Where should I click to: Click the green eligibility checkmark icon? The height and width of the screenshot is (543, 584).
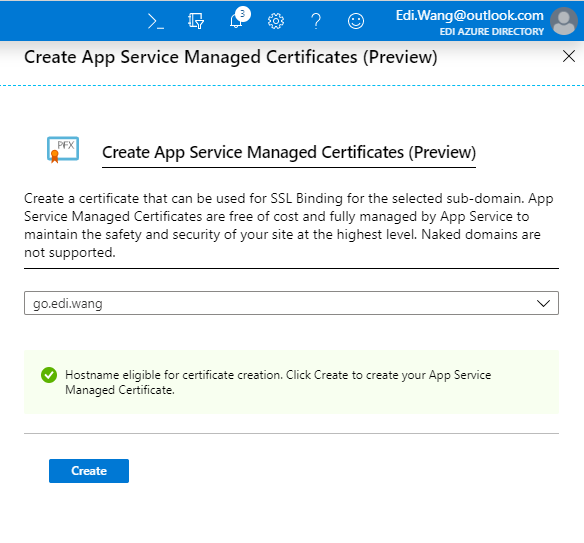coord(49,375)
